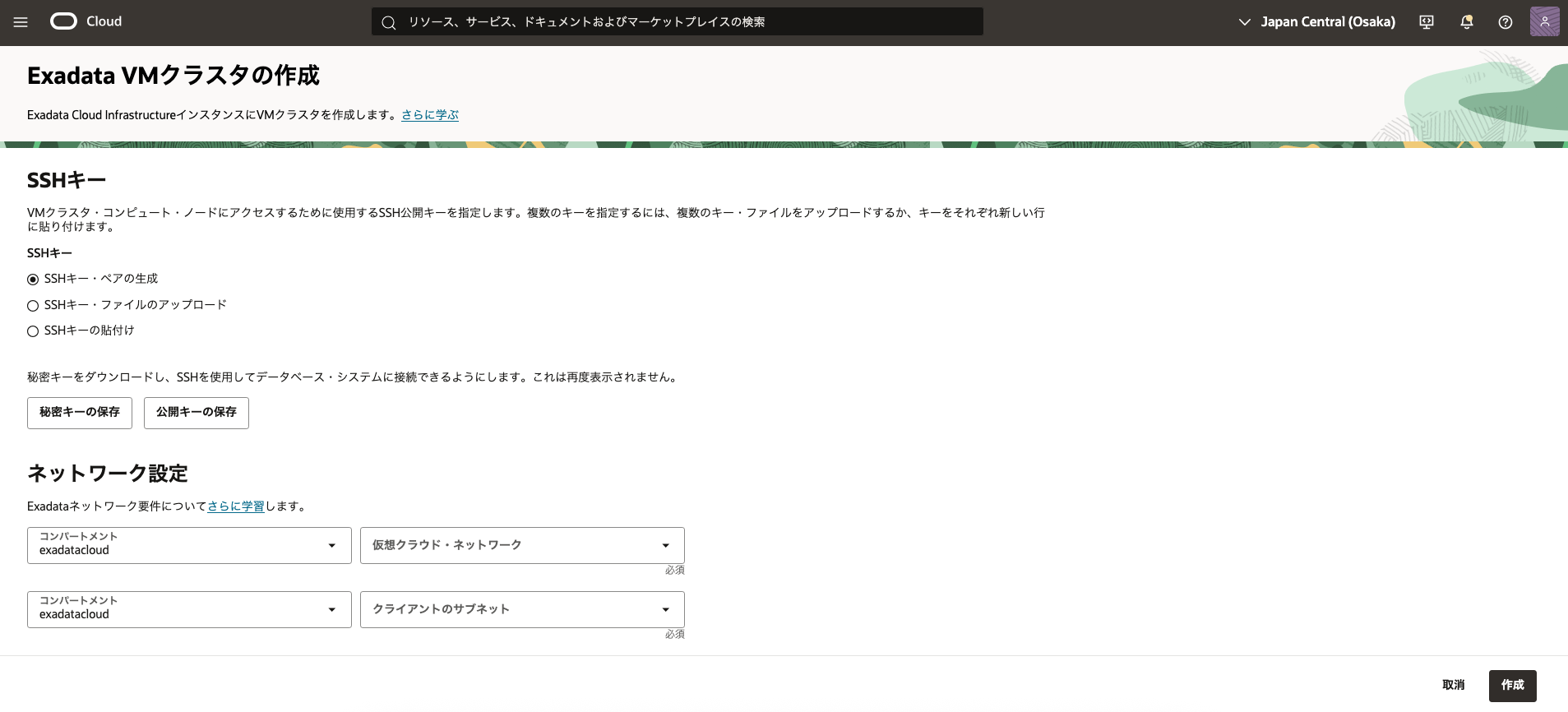1568x712 pixels.
Task: Open the 仮想クラウド・ネットワーク dropdown
Action: [x=521, y=545]
